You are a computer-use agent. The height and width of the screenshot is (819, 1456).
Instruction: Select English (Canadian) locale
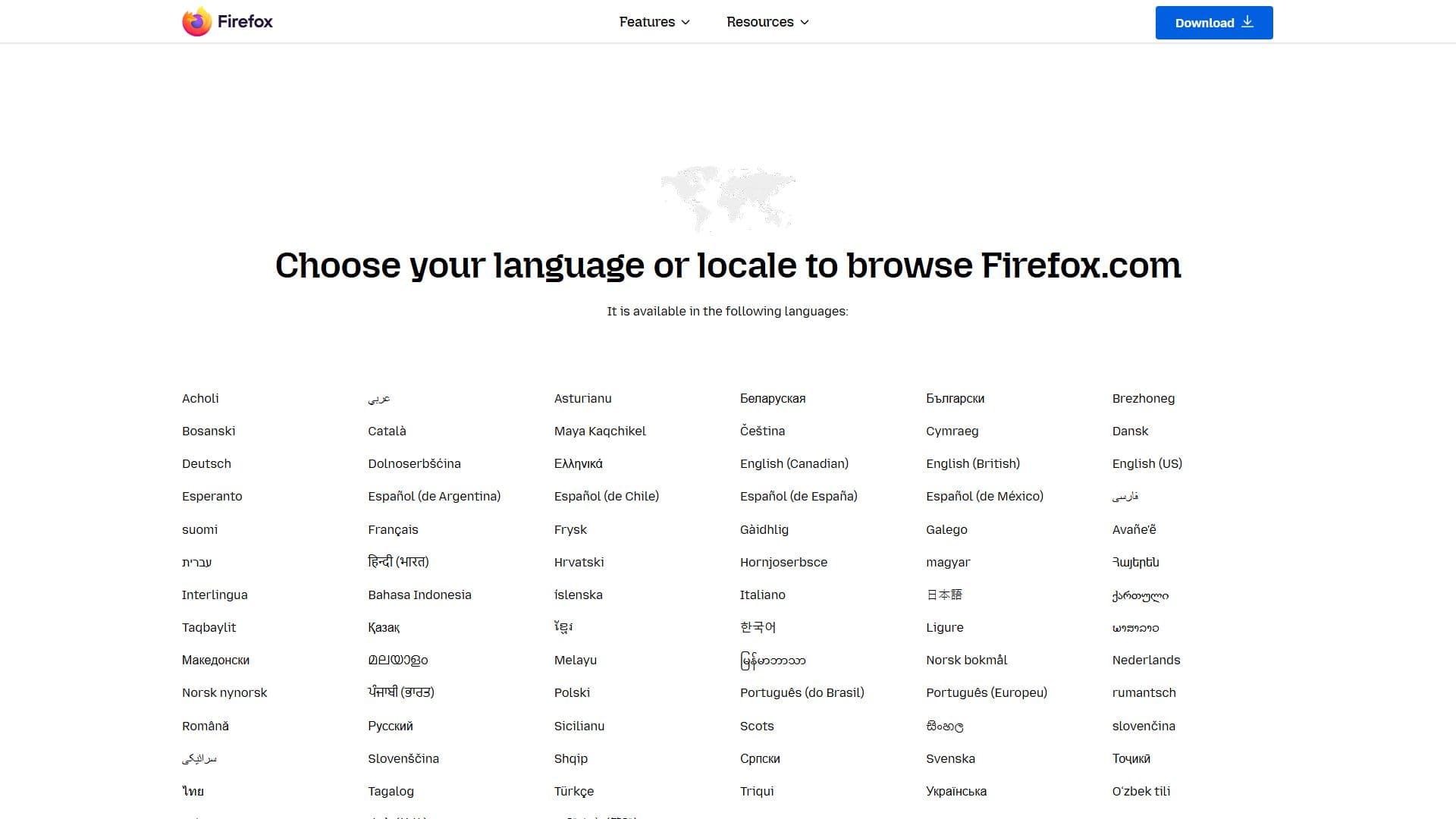794,463
